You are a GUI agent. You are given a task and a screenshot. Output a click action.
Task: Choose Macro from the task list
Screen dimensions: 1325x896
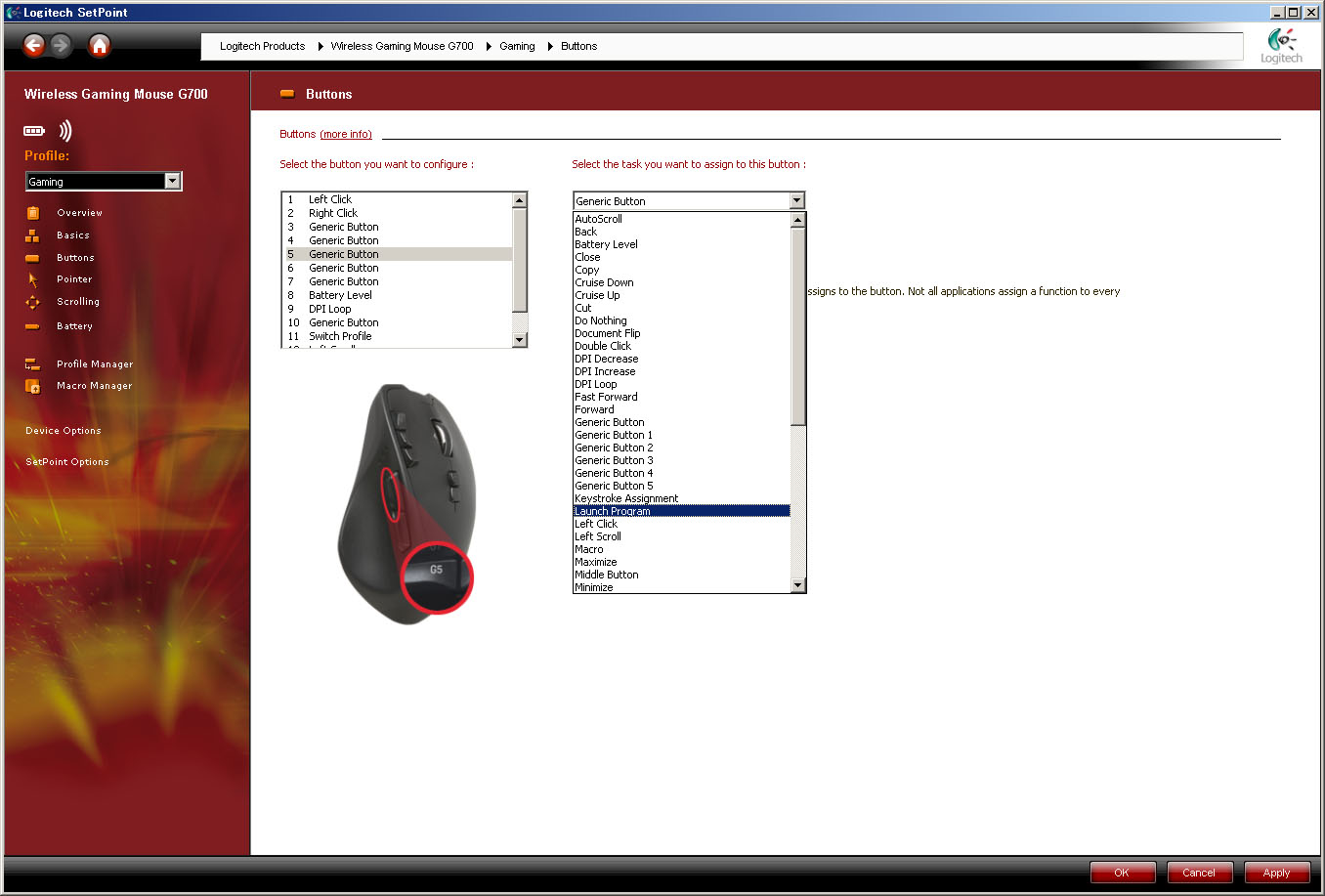[x=682, y=549]
